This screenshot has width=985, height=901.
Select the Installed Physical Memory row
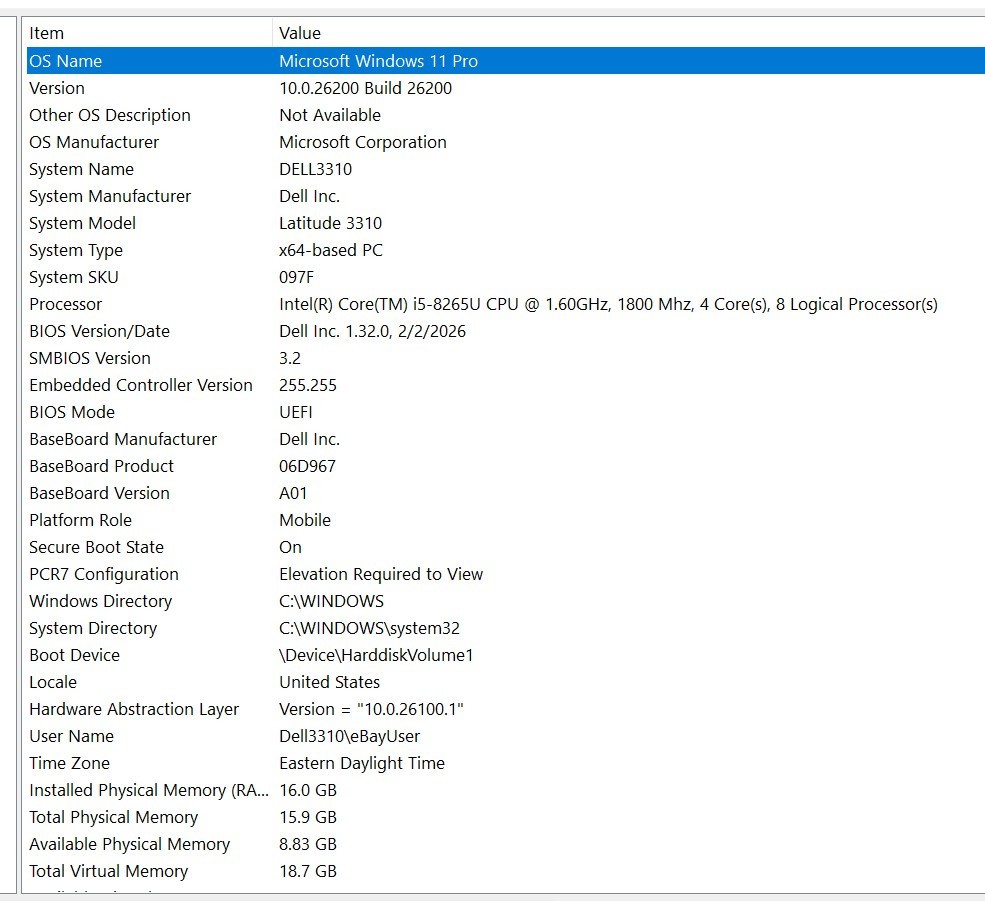click(506, 790)
